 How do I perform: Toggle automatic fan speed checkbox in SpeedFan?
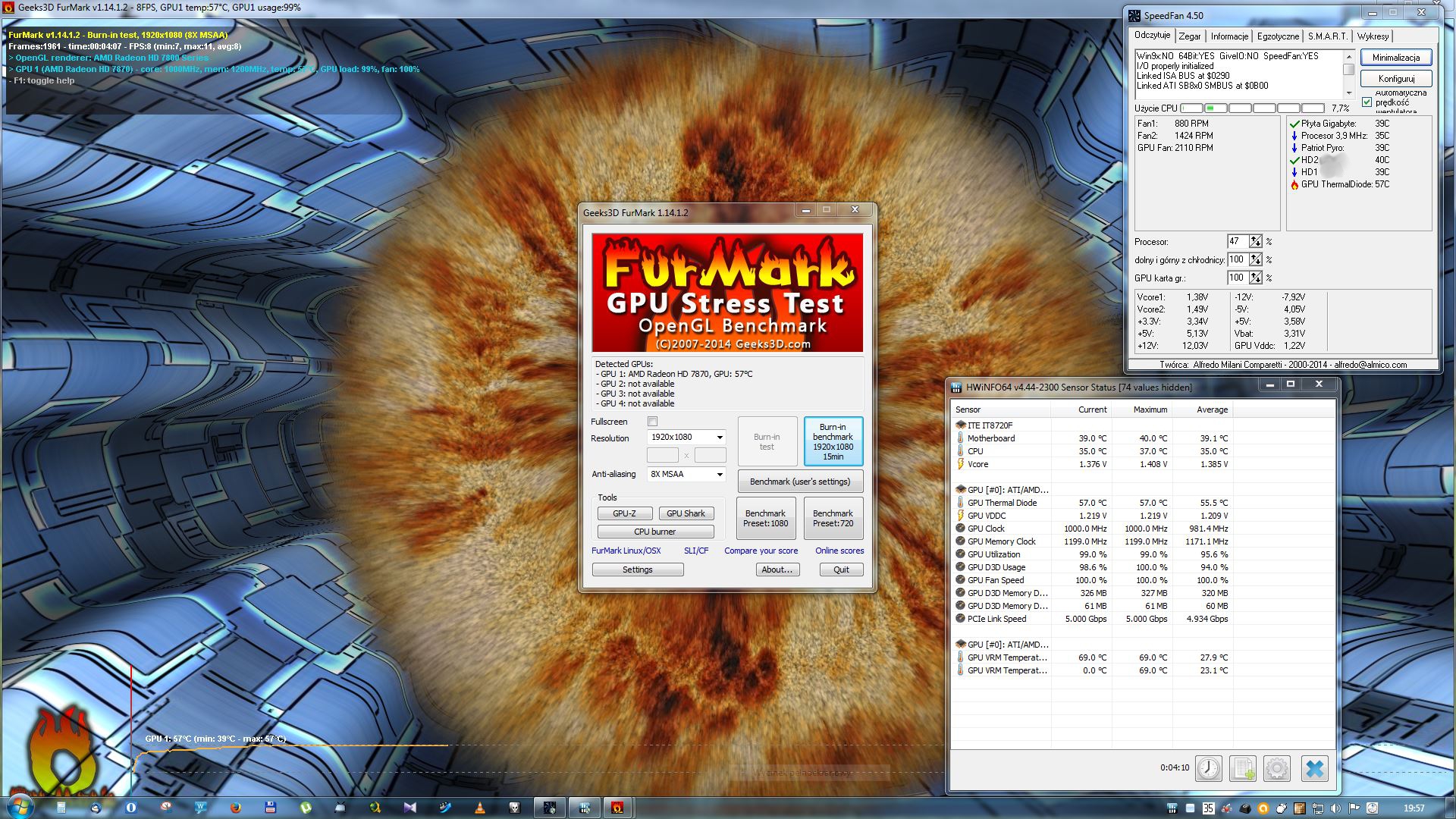[1367, 102]
